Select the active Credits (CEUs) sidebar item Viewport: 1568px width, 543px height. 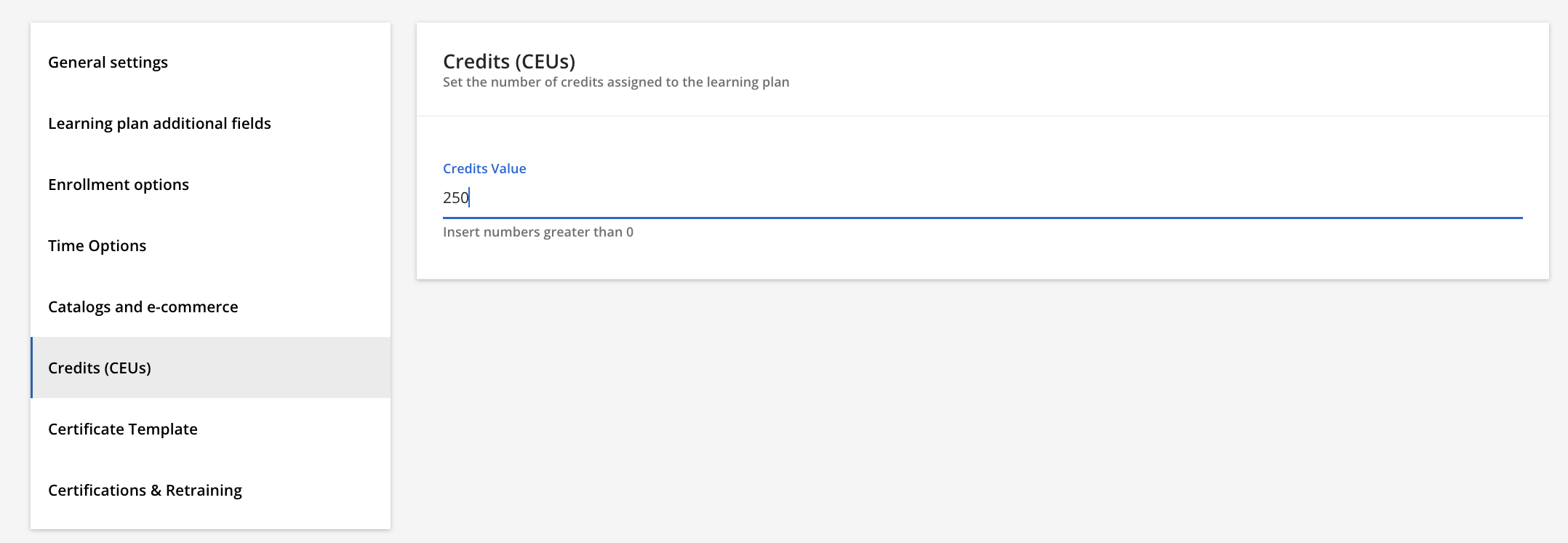coord(210,368)
